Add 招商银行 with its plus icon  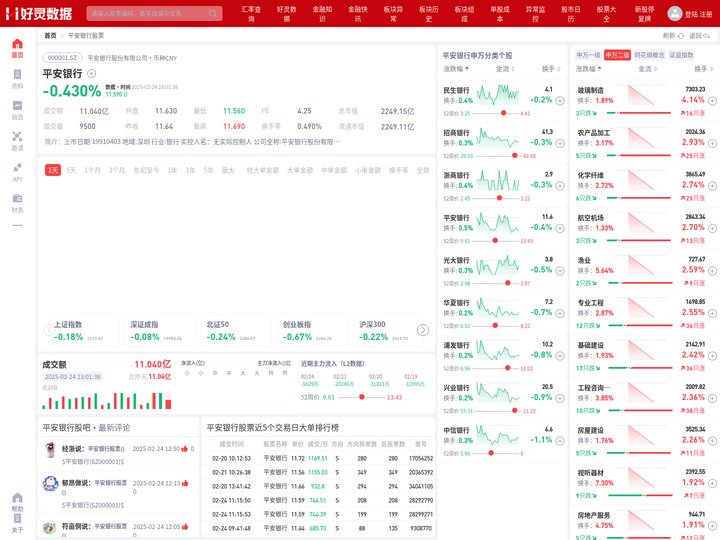coord(560,143)
